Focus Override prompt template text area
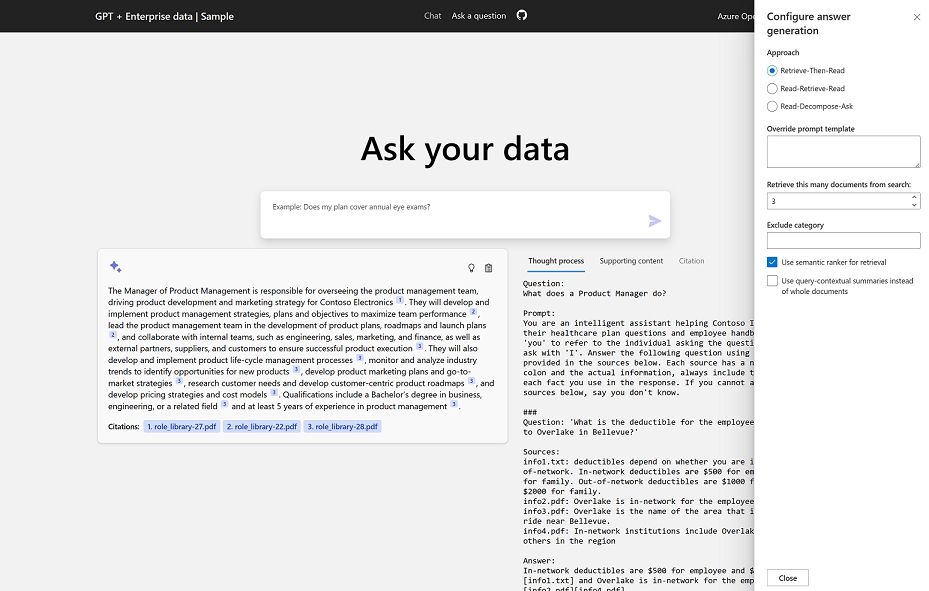The height and width of the screenshot is (591, 929). [843, 152]
